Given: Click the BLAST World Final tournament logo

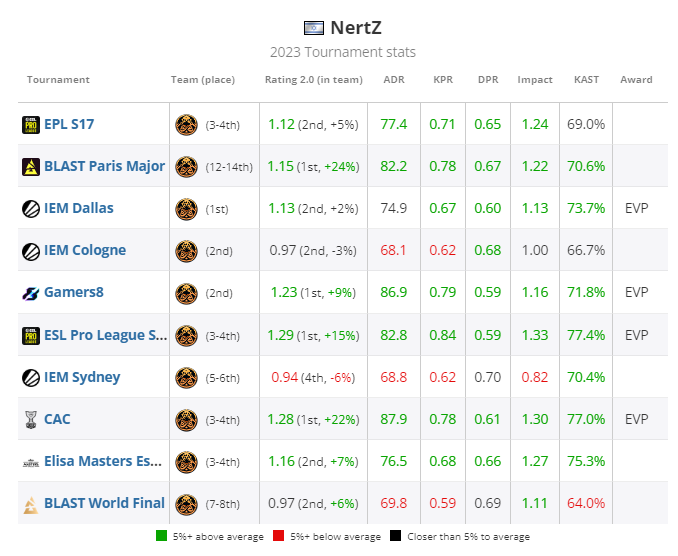Looking at the screenshot, I should tap(31, 505).
